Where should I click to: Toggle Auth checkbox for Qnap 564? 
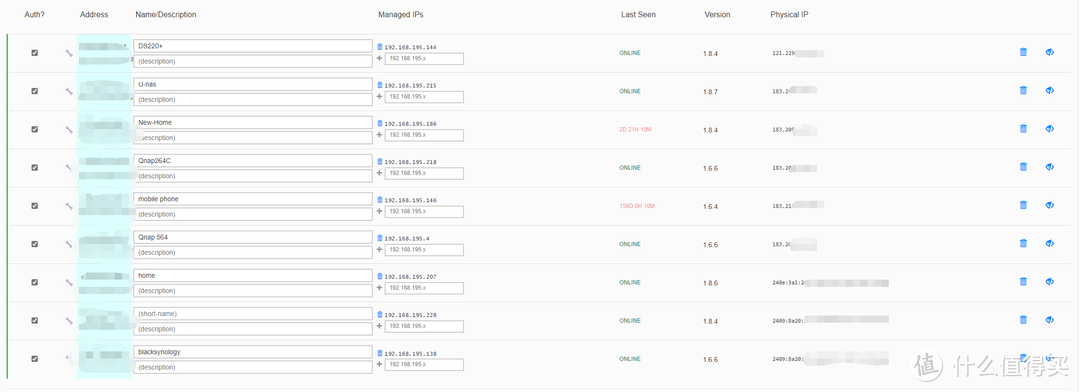34,244
